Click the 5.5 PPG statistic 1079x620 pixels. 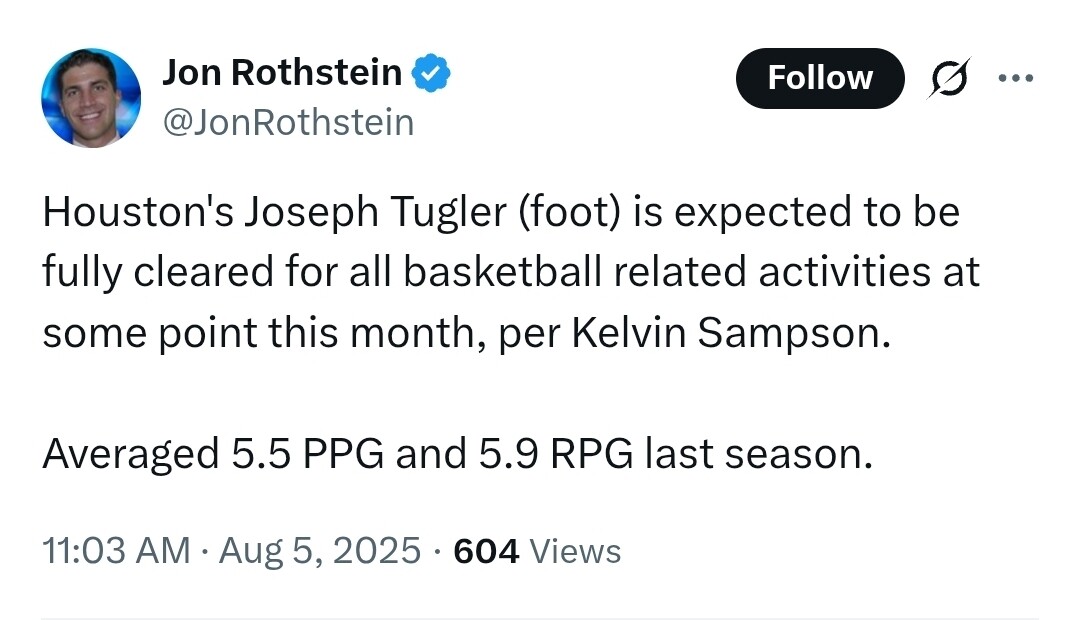tap(308, 454)
